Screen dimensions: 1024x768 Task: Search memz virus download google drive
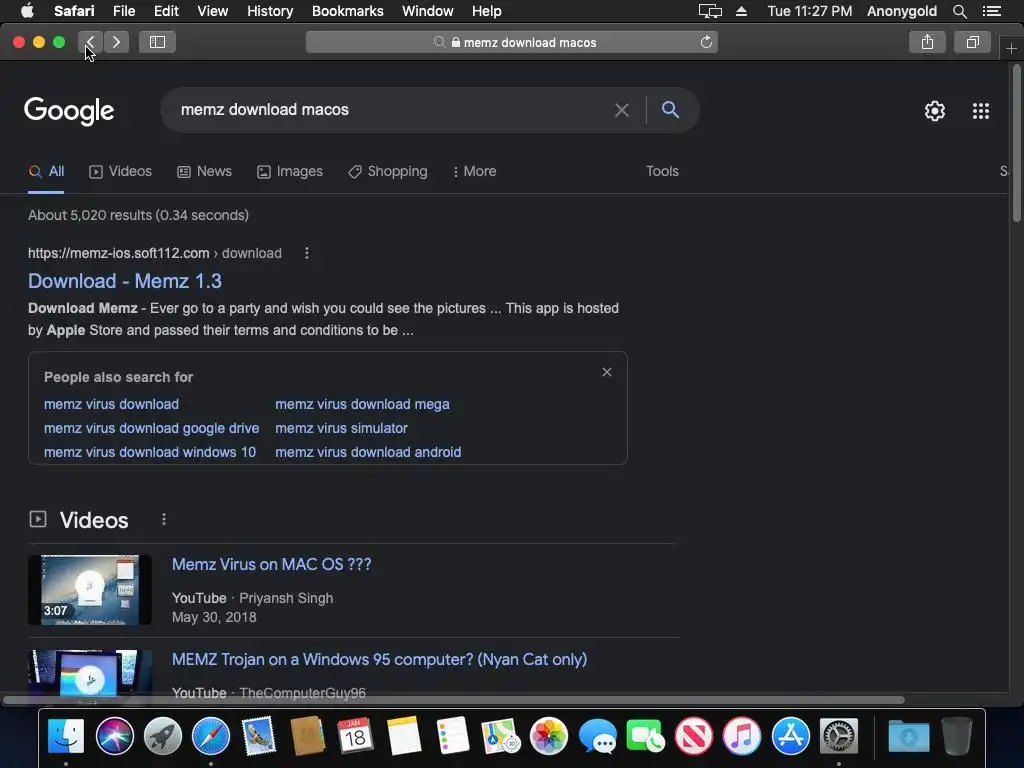click(152, 428)
